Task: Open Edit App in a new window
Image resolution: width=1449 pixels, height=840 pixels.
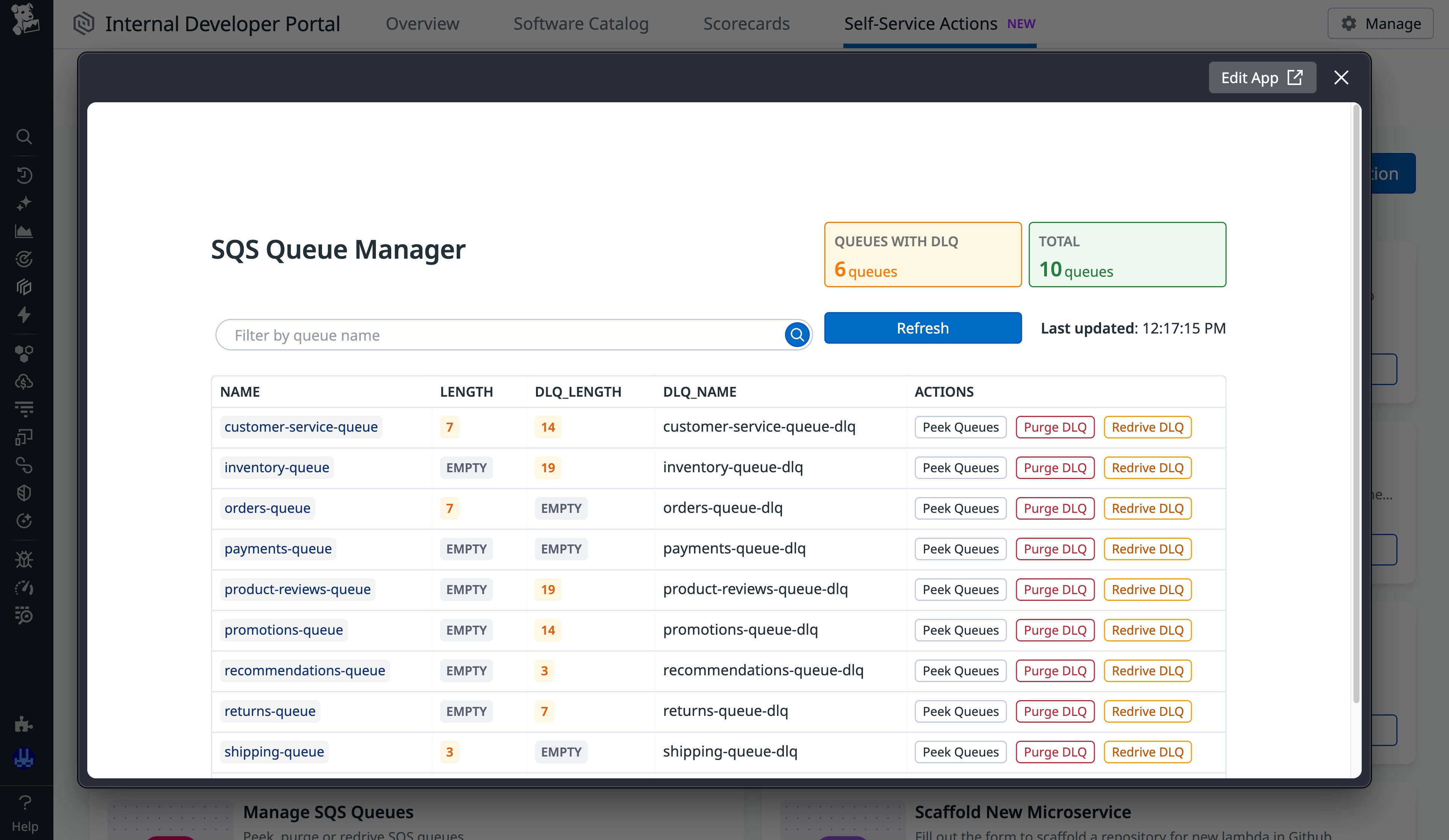Action: 1262,77
